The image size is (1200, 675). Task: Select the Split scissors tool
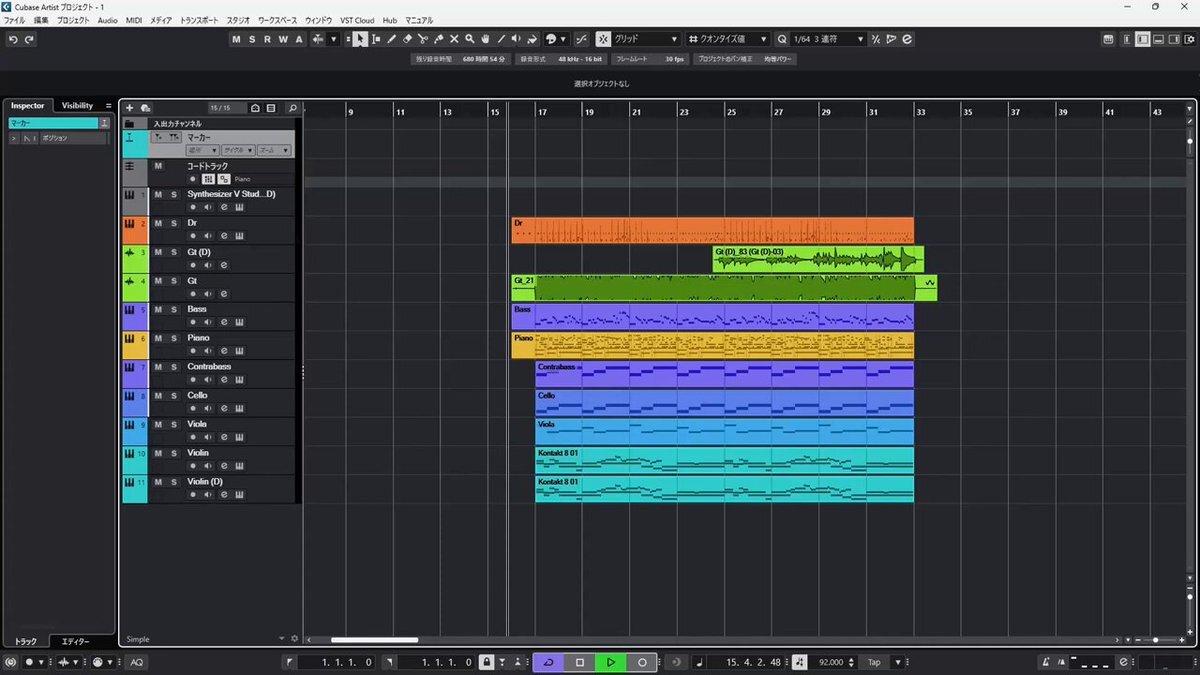click(423, 39)
